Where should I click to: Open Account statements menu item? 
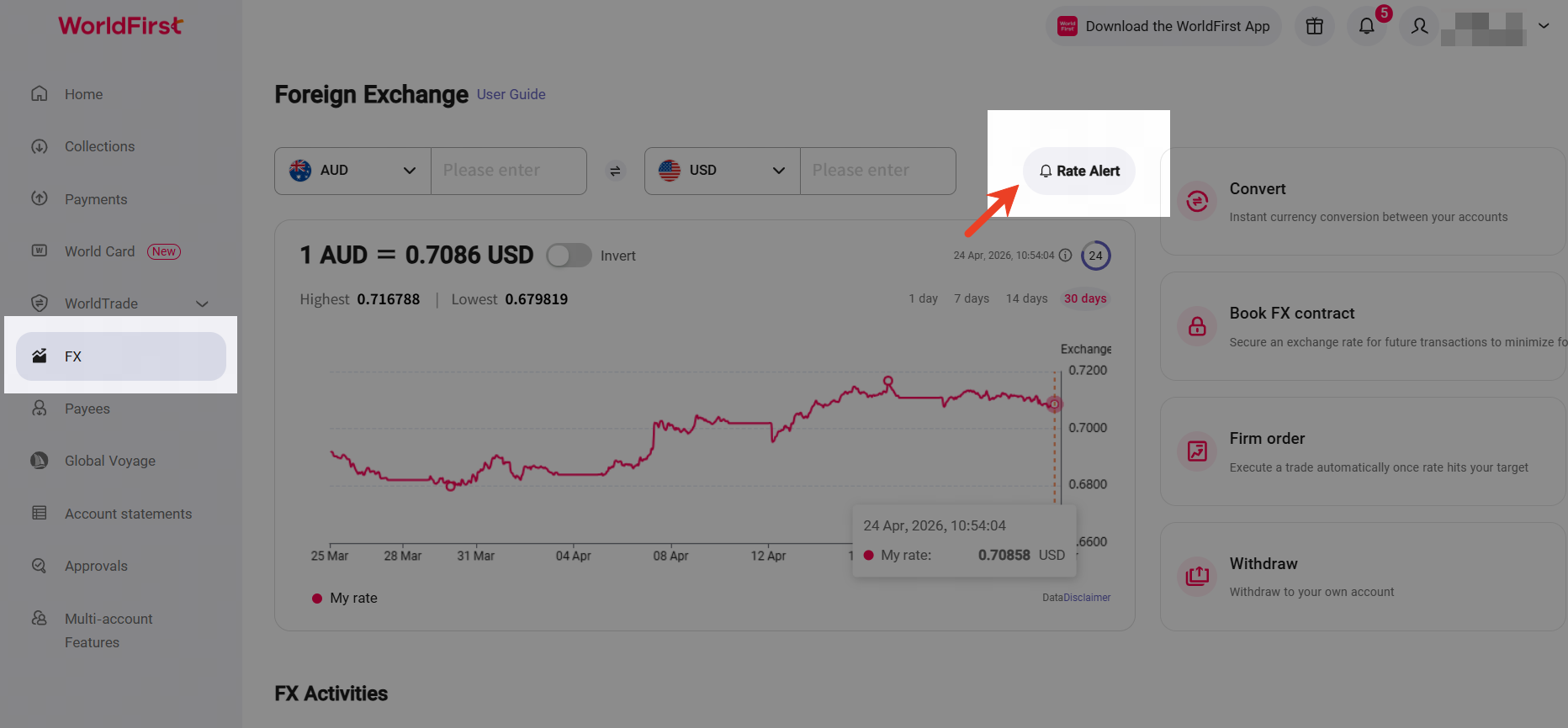[129, 514]
